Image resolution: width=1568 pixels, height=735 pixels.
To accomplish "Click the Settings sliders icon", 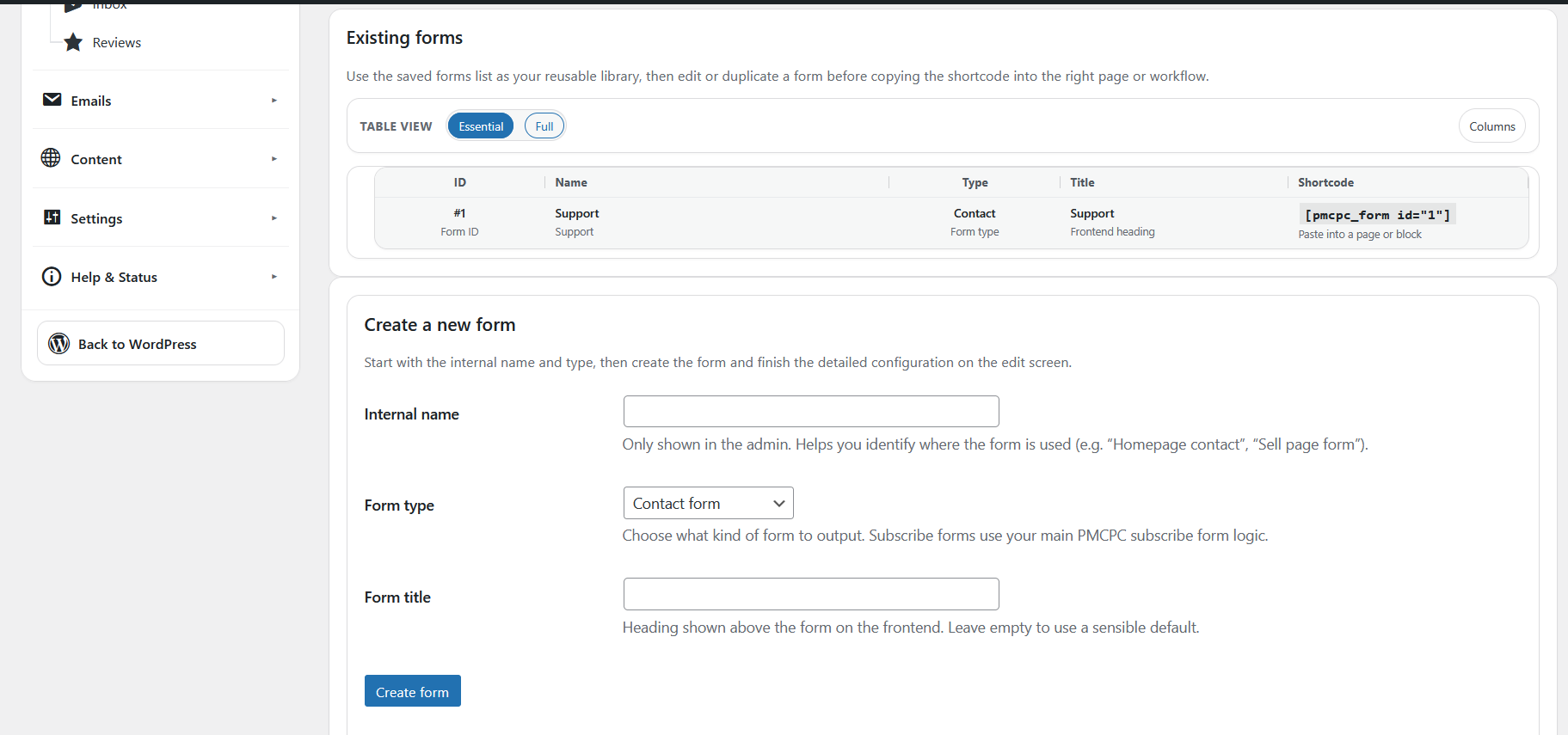I will point(52,217).
